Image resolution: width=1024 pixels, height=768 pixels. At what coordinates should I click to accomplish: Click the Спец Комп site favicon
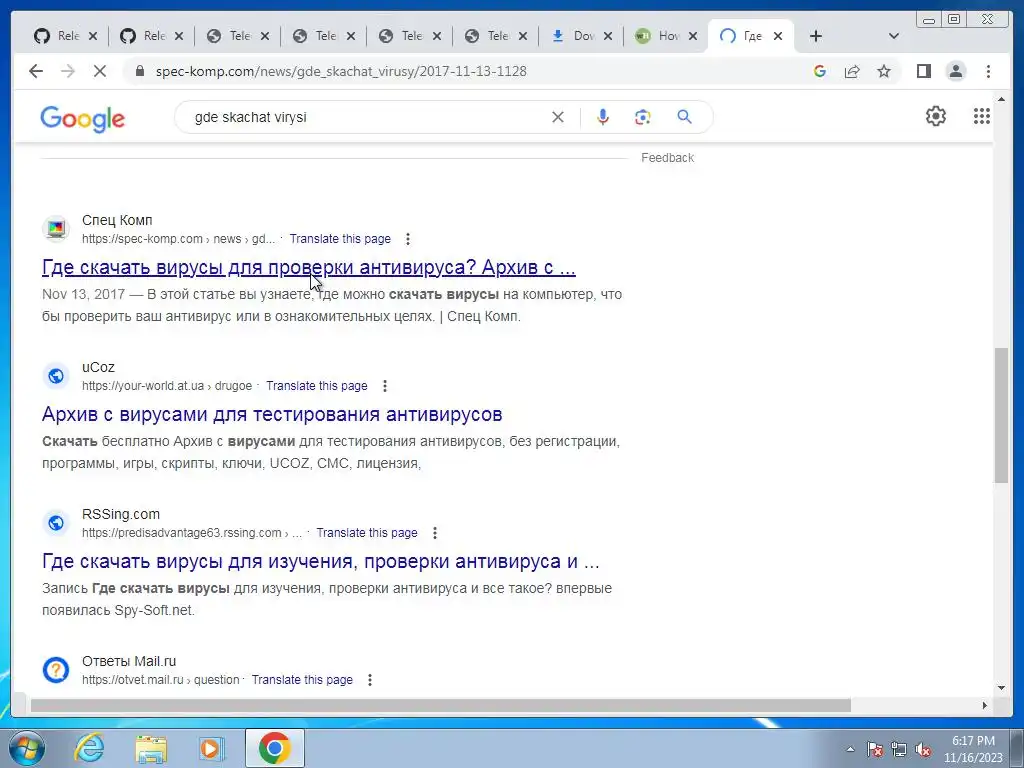(56, 229)
